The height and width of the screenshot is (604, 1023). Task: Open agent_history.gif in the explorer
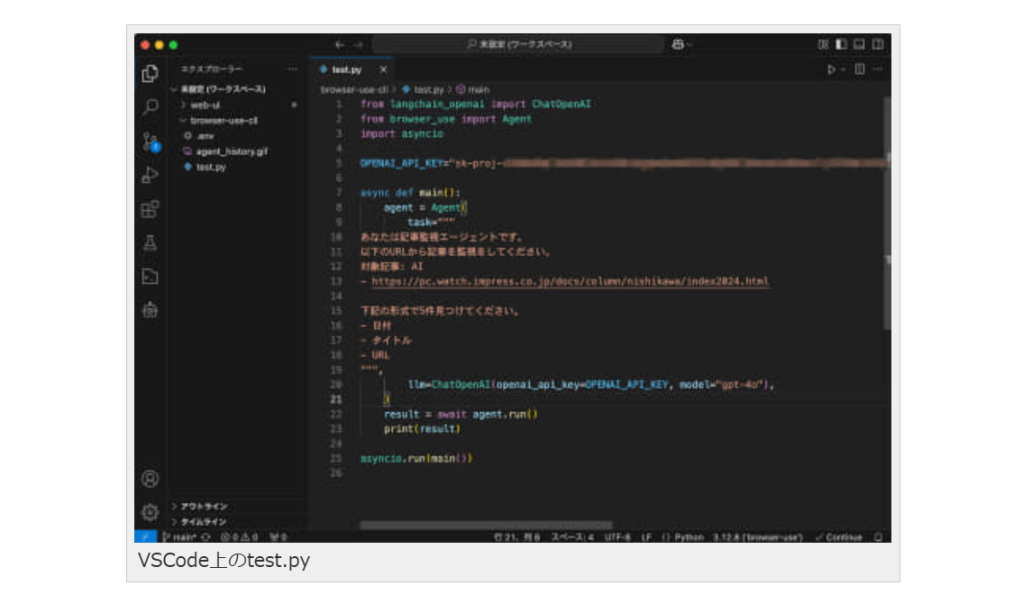coord(224,152)
